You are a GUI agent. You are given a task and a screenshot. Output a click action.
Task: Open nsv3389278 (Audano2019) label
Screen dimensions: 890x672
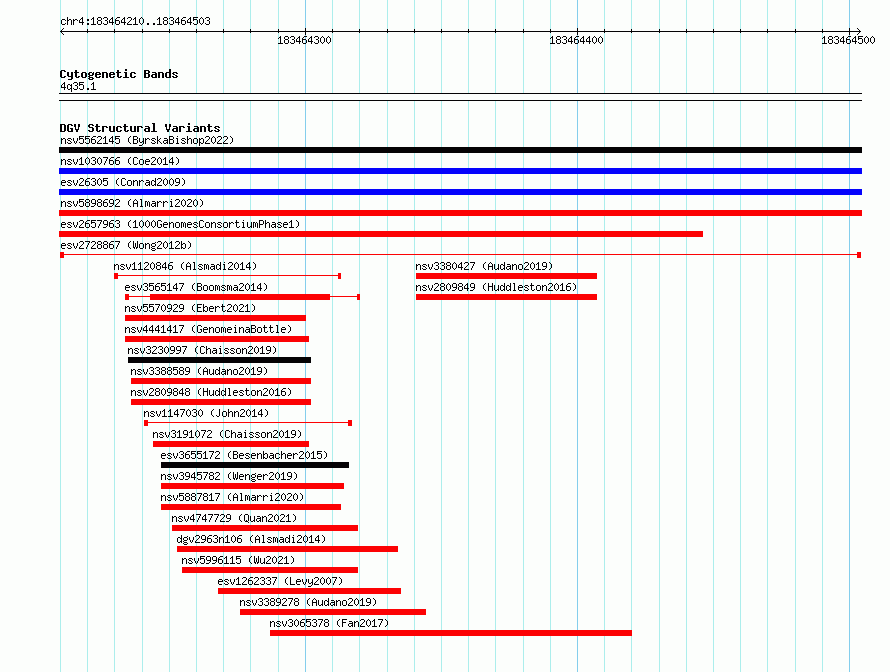pyautogui.click(x=308, y=602)
